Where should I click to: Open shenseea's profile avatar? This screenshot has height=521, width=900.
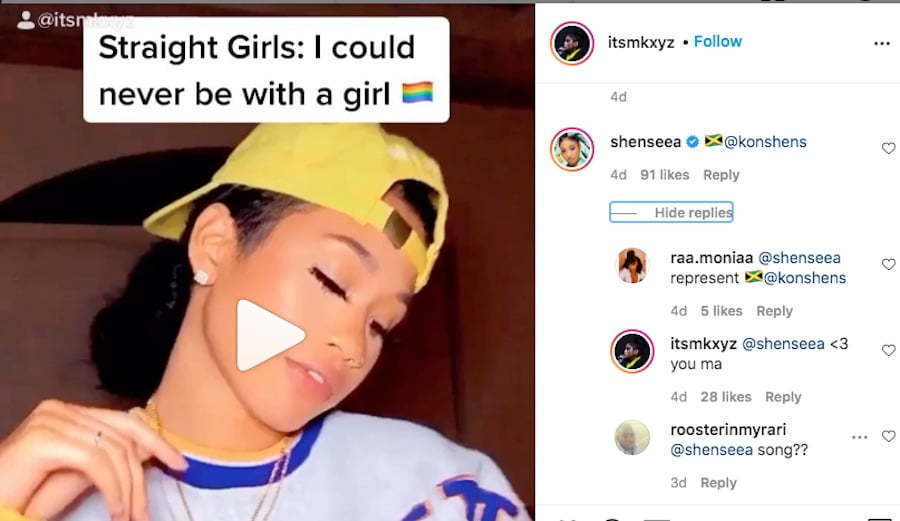coord(572,149)
